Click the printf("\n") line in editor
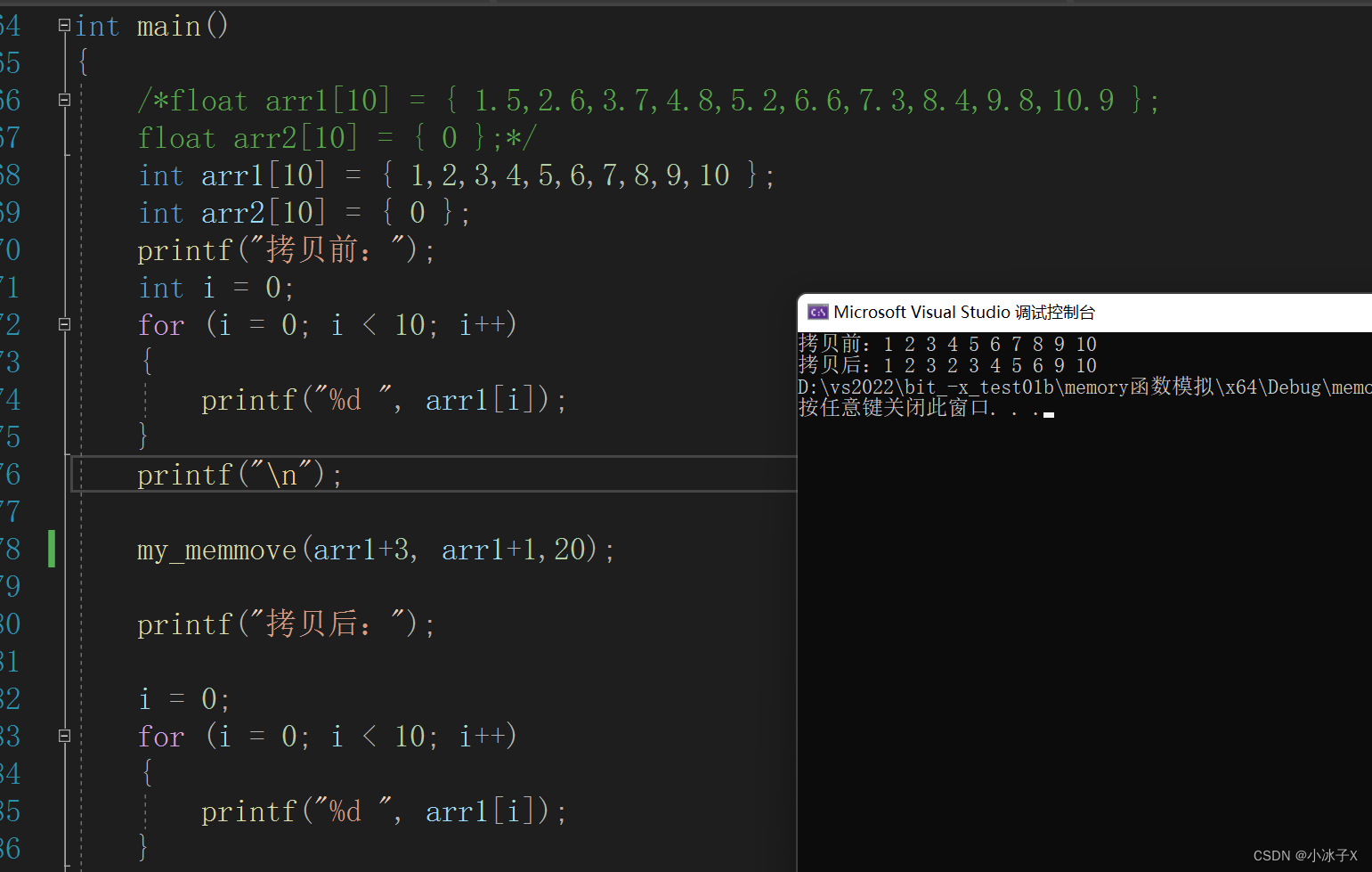 coord(239,475)
